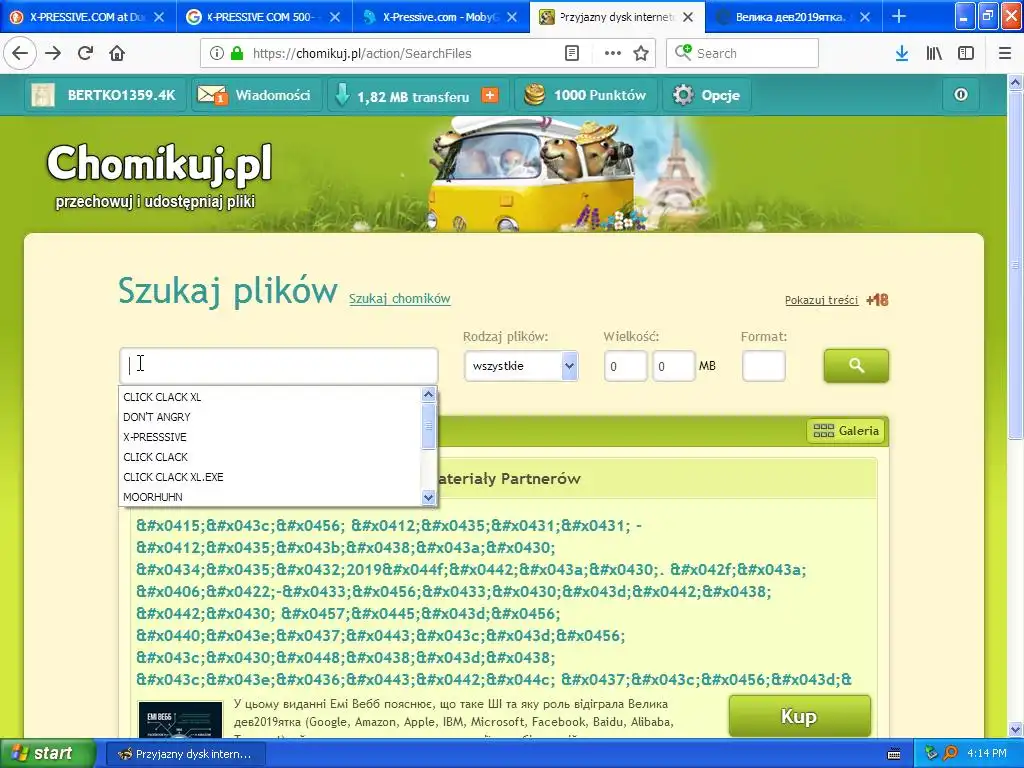The image size is (1024, 768).
Task: Select X-PRESSSIVE suggestion
Action: coord(270,437)
